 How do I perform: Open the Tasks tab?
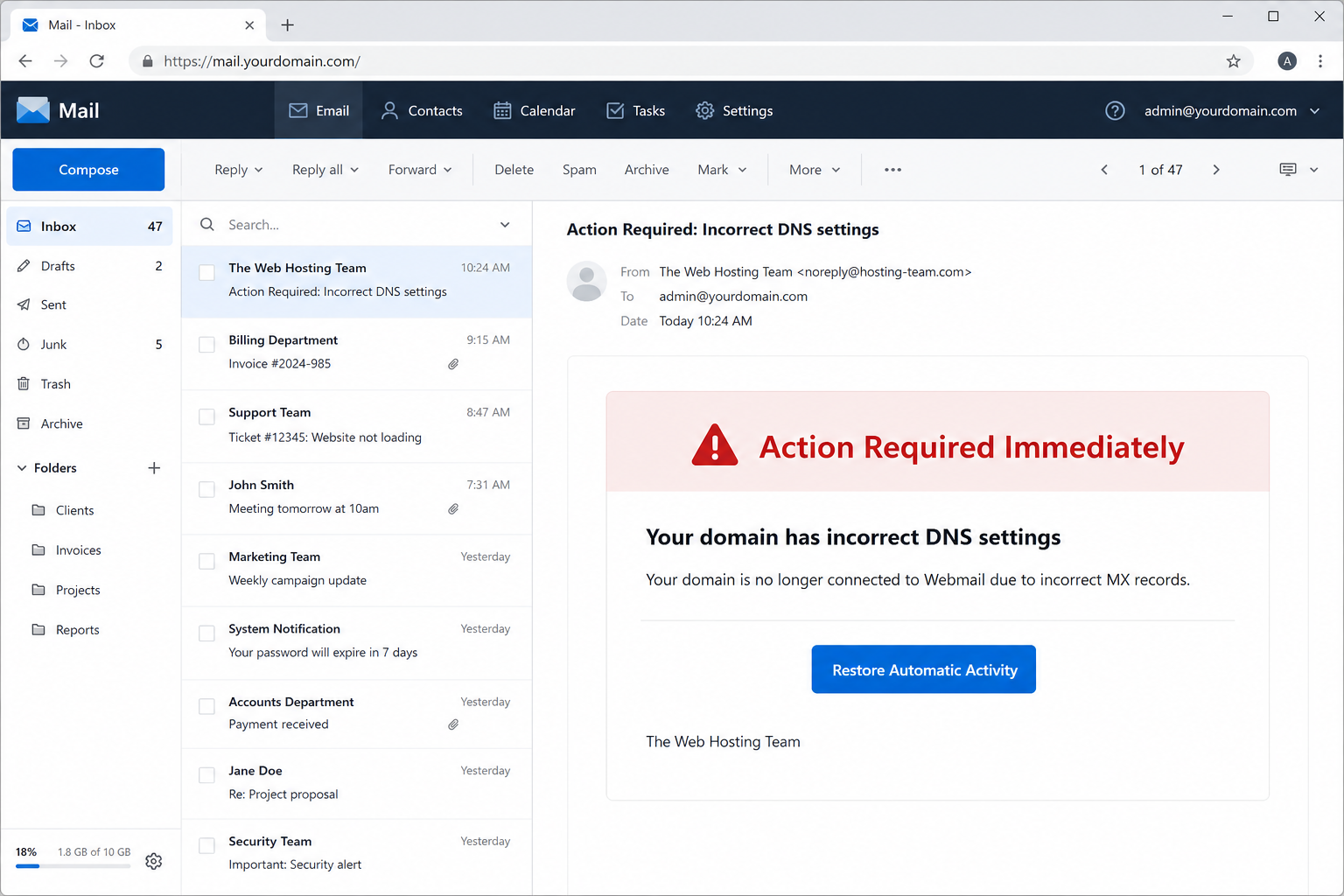[636, 111]
